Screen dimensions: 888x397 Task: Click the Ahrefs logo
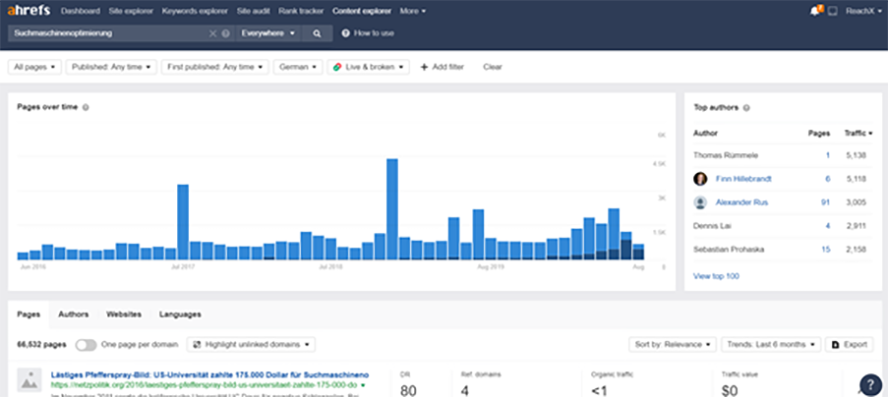pos(29,11)
